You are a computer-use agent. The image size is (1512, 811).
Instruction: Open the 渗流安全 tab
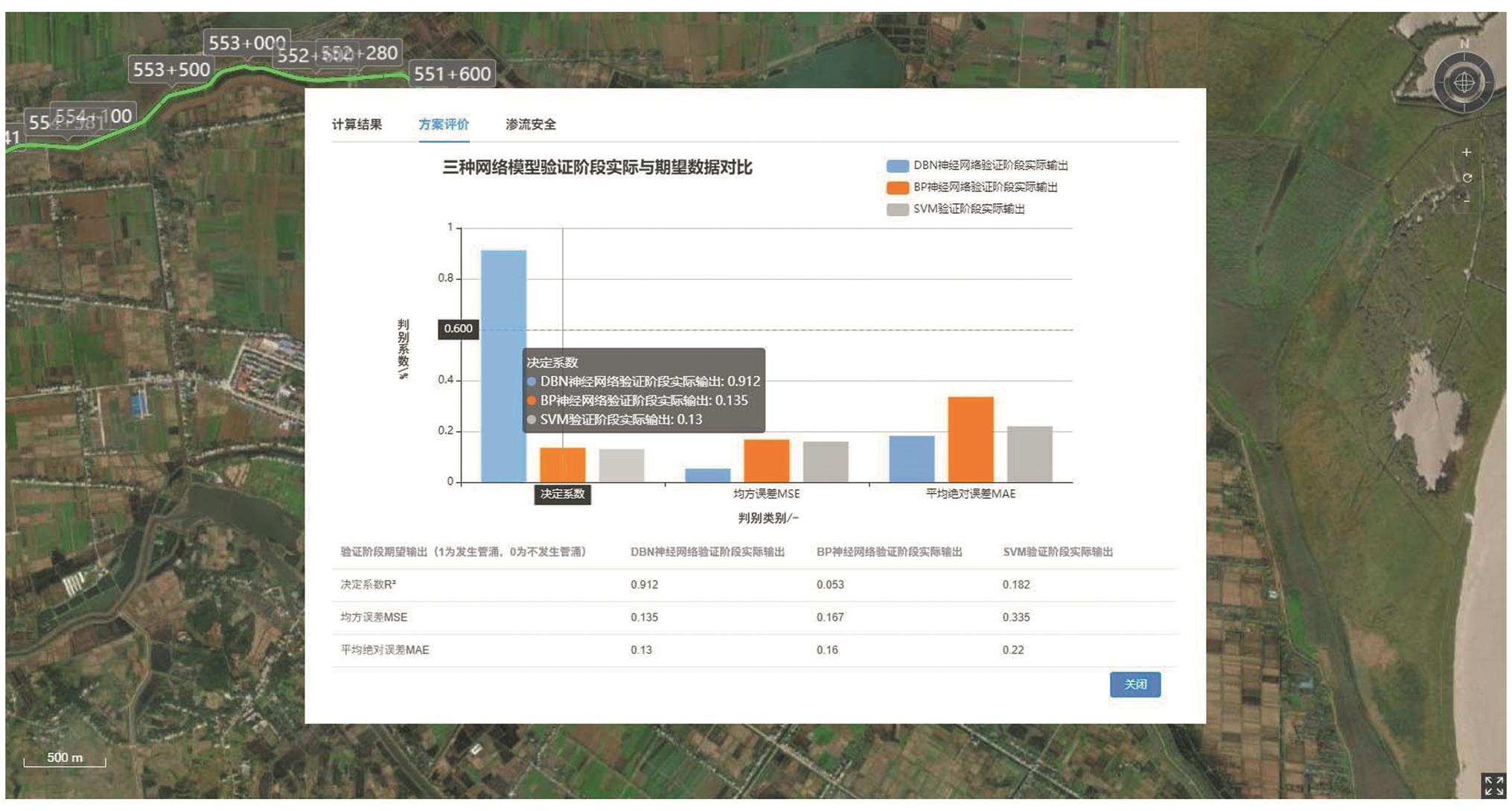coord(530,124)
